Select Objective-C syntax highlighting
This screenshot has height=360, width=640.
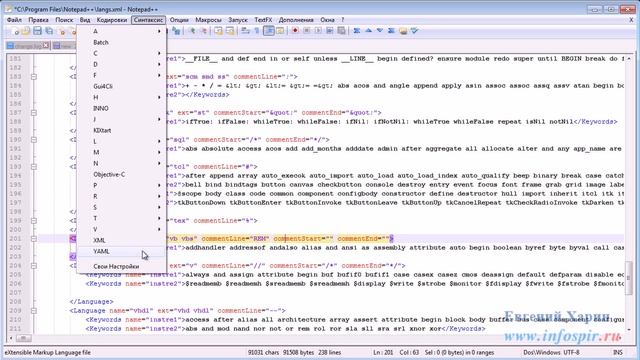(x=121, y=175)
